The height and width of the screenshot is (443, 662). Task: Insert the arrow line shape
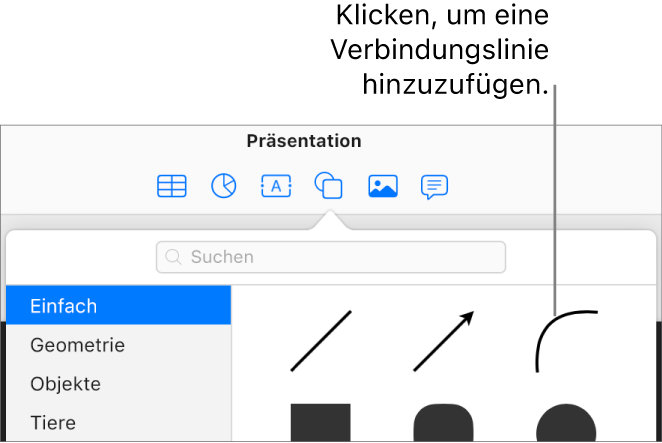pos(443,341)
